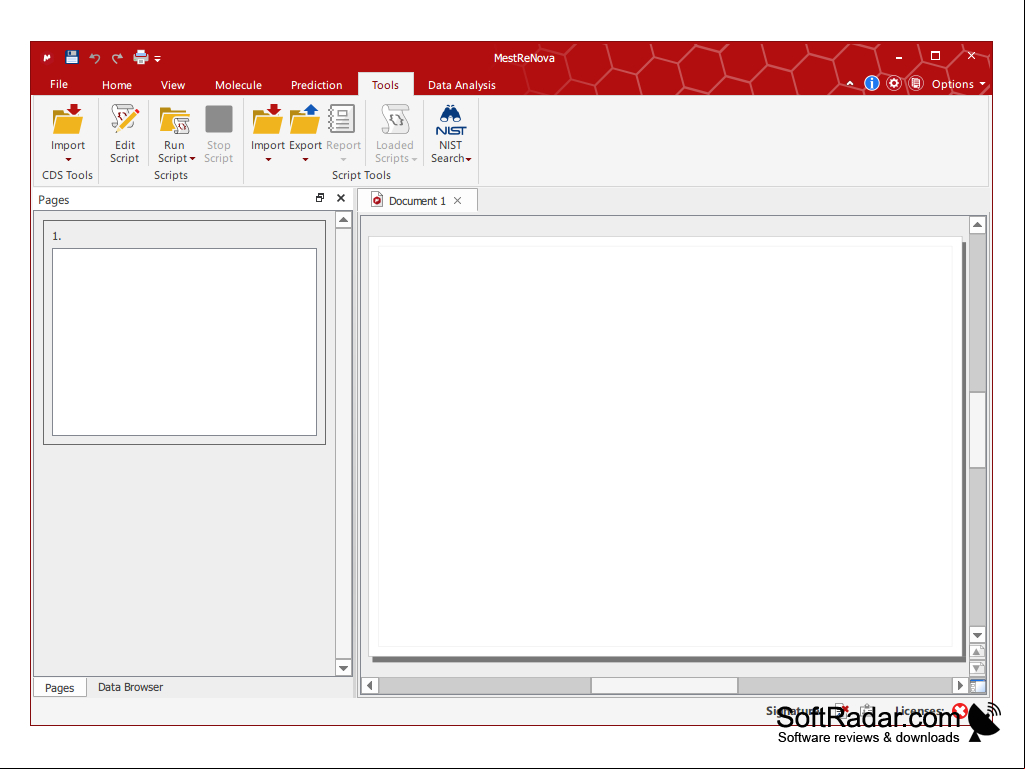Switch to the View ribbon tab
The height and width of the screenshot is (769, 1025).
(173, 85)
